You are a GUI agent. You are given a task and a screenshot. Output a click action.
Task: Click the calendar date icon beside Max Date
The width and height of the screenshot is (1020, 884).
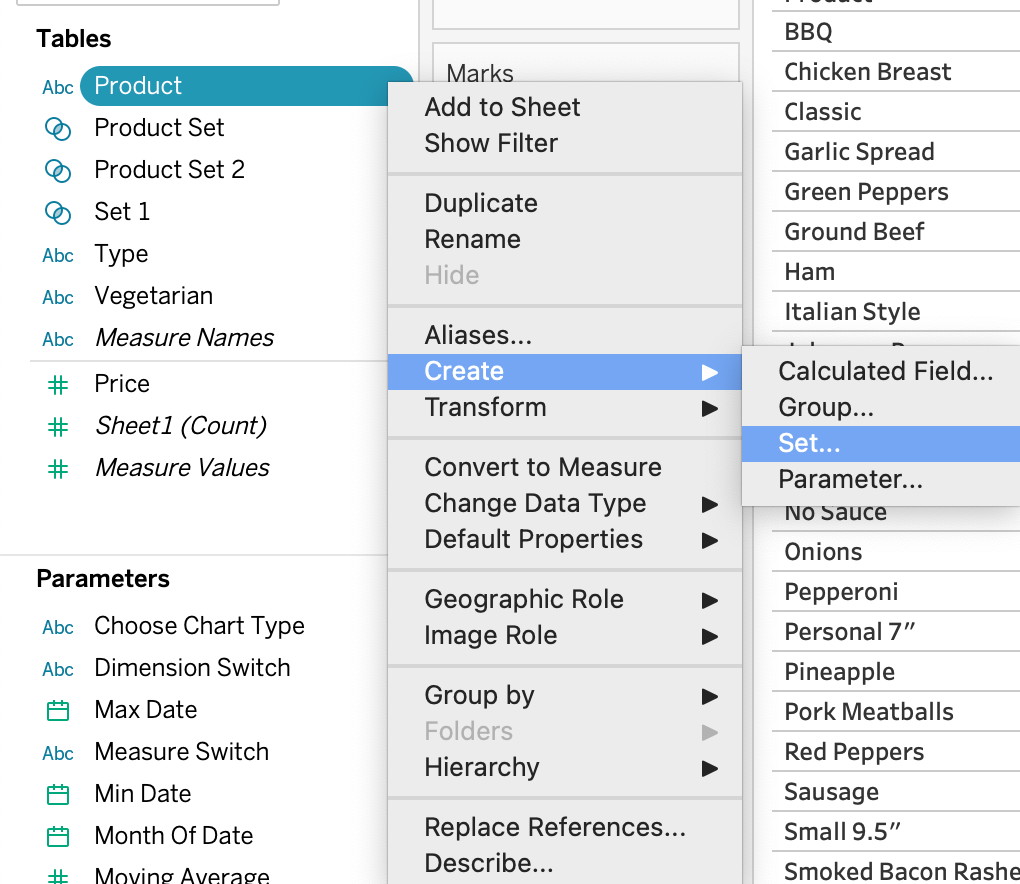click(58, 710)
